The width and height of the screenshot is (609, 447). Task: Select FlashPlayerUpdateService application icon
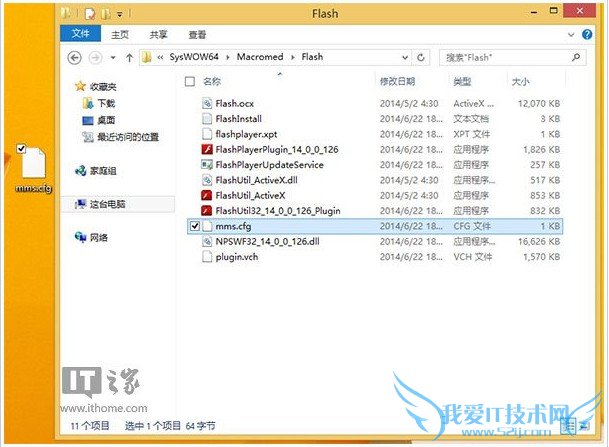[x=207, y=165]
